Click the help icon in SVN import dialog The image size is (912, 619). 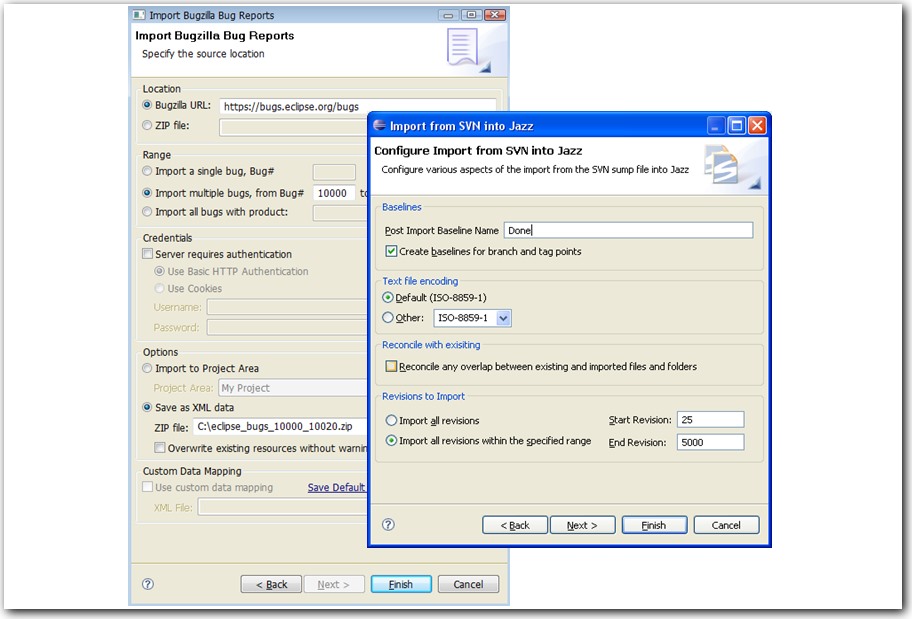coord(388,525)
